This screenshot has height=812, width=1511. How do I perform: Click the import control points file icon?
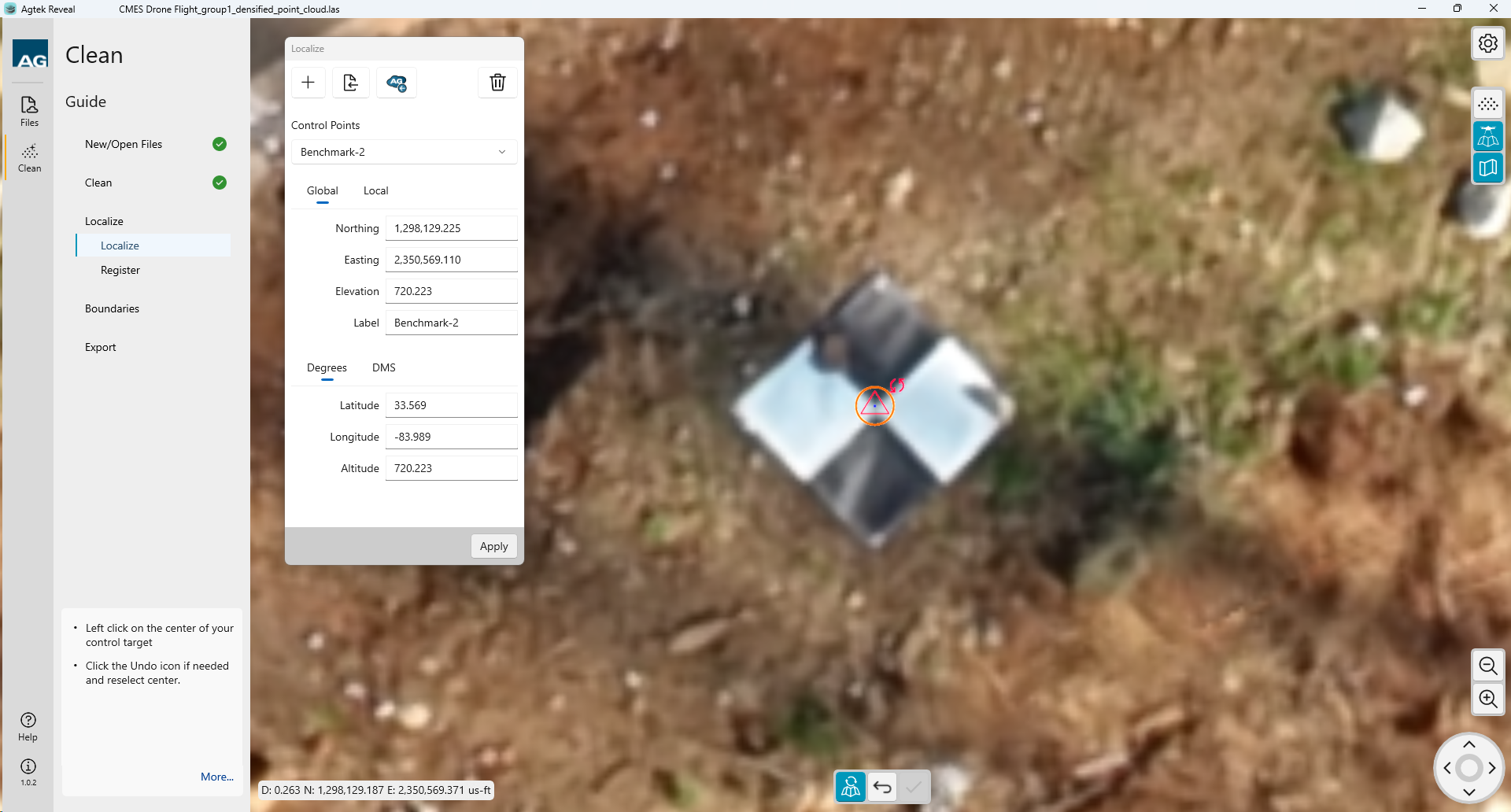[x=351, y=83]
